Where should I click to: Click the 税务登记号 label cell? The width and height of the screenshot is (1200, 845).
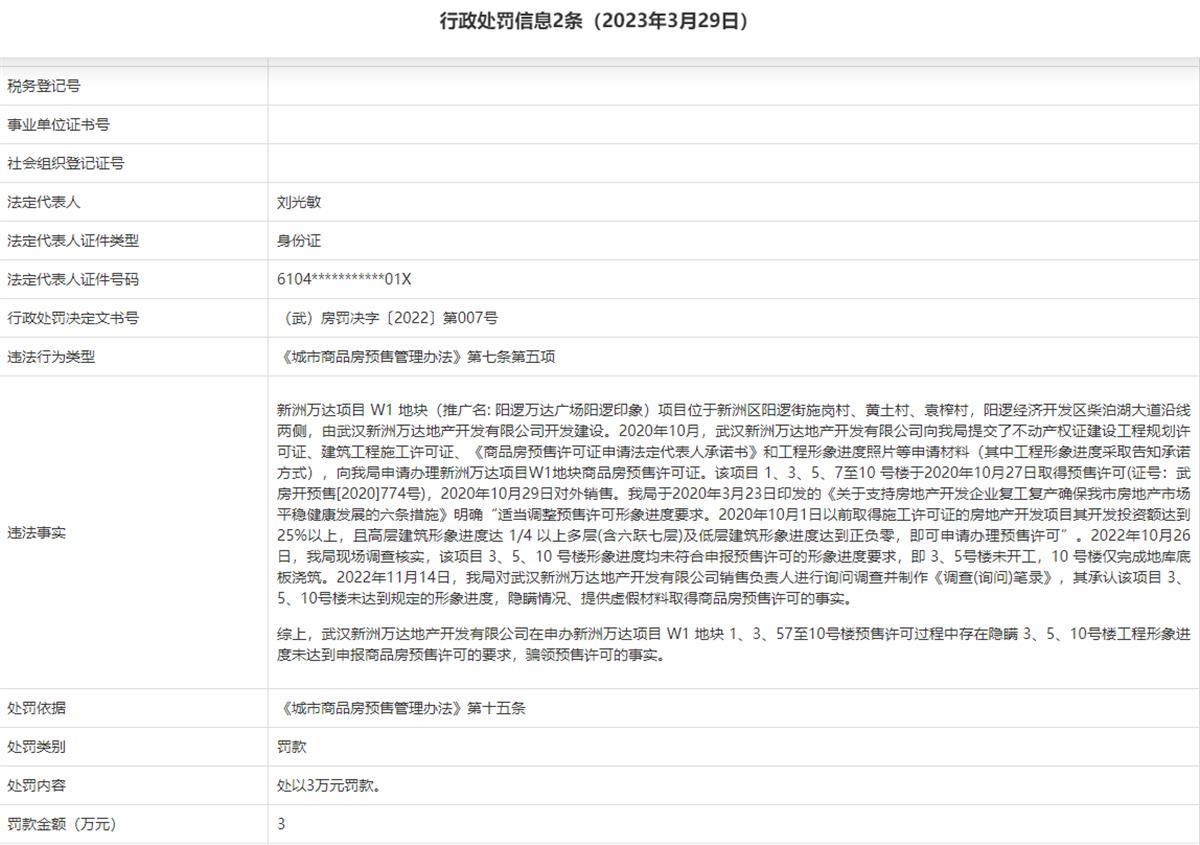pos(44,86)
